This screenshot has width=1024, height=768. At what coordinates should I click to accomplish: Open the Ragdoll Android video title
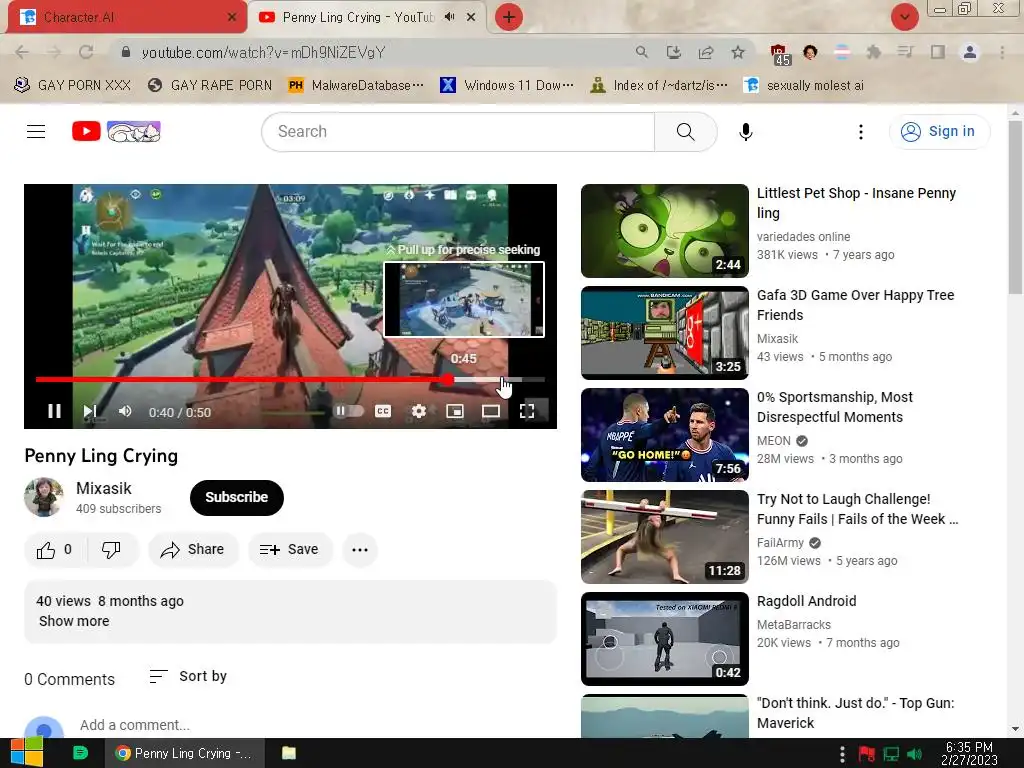point(807,601)
